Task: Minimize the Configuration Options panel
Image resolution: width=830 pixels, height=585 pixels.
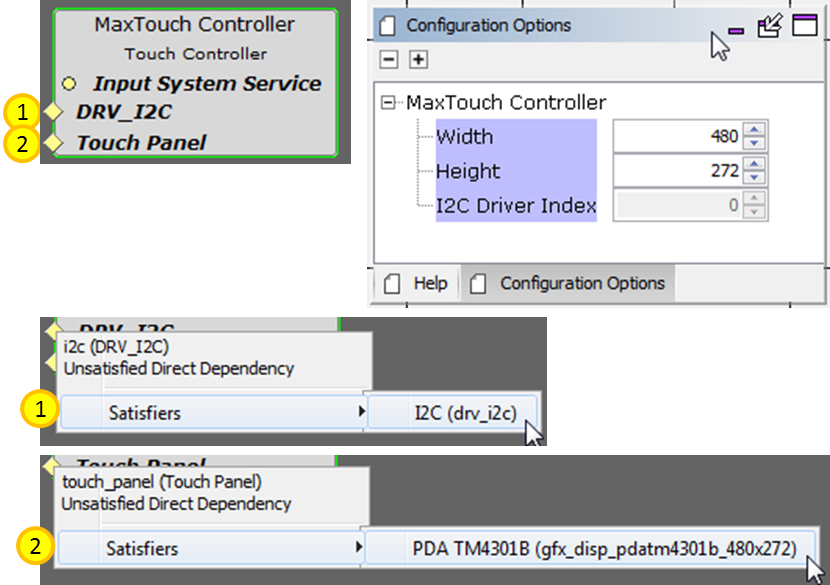Action: point(736,31)
